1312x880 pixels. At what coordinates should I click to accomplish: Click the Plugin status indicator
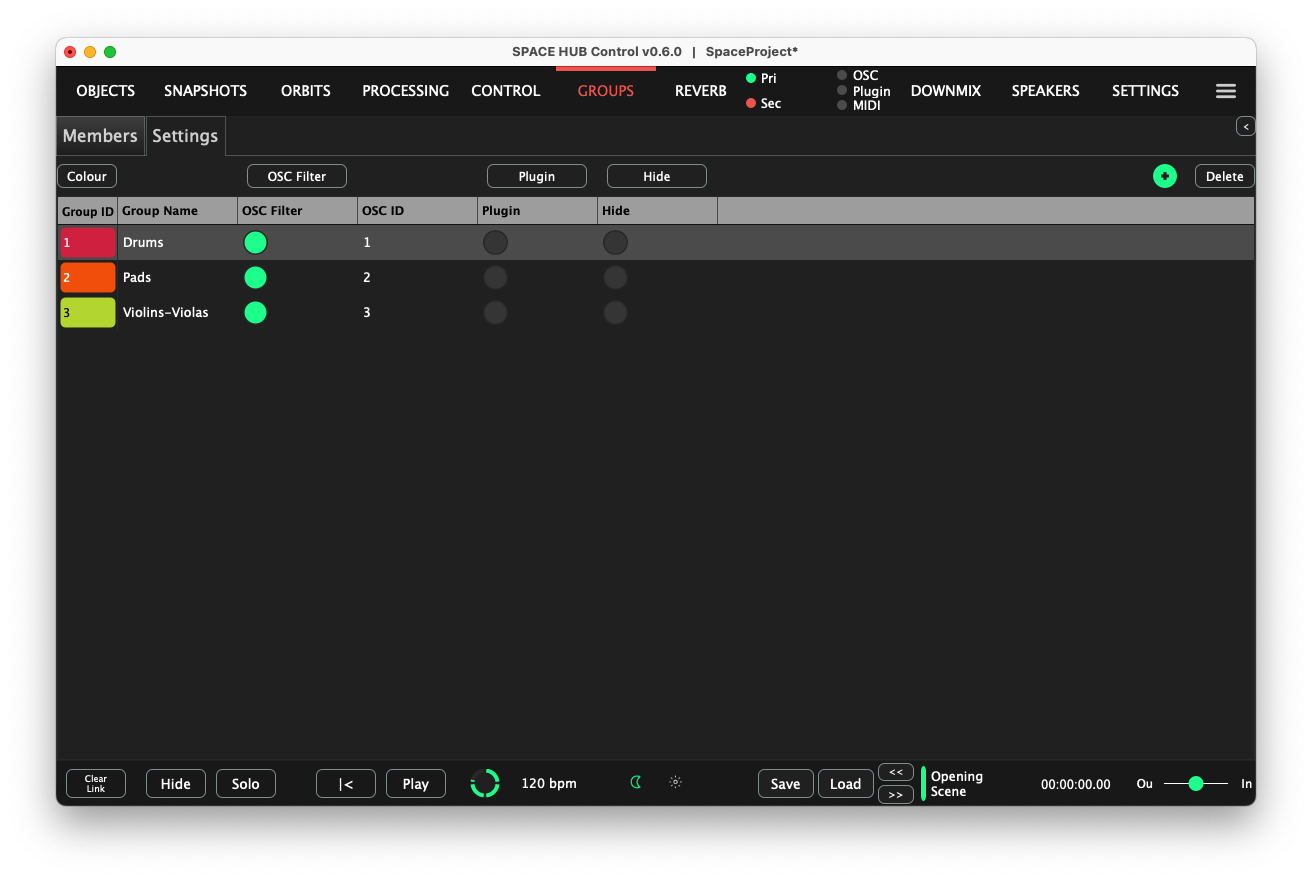841,90
